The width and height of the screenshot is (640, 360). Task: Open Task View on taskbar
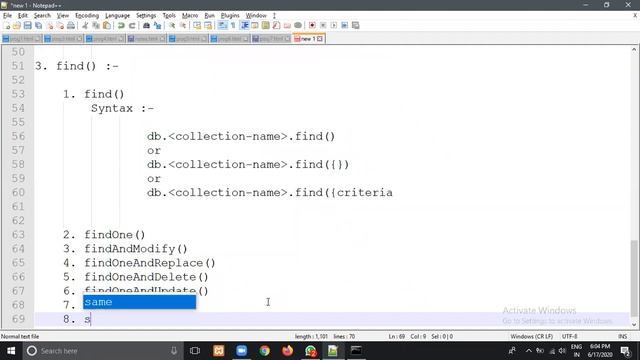coord(195,351)
